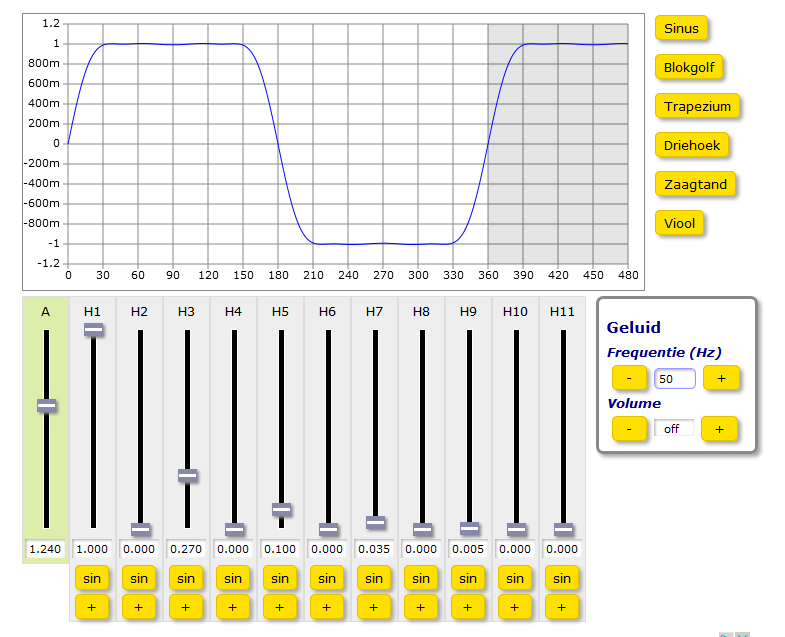Click the Volume field showing off
This screenshot has width=785, height=637.
click(673, 429)
